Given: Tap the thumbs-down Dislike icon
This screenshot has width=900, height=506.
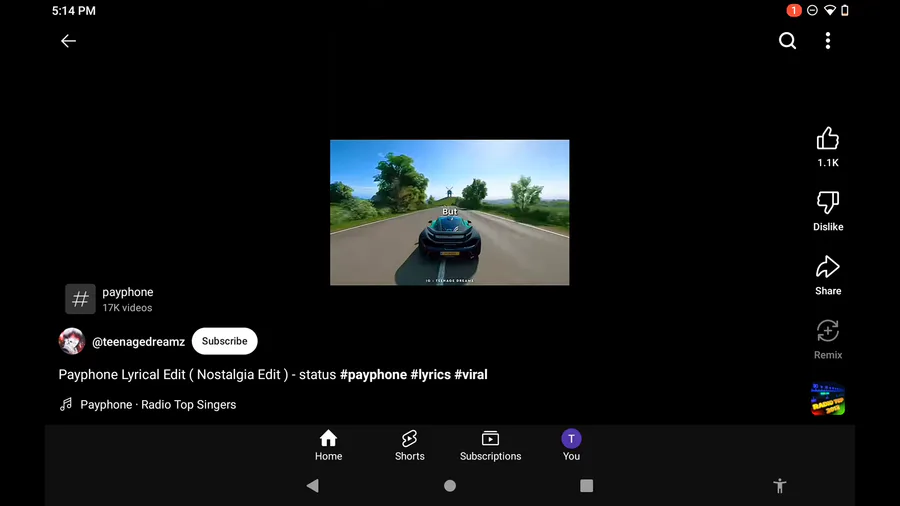Looking at the screenshot, I should tap(828, 203).
